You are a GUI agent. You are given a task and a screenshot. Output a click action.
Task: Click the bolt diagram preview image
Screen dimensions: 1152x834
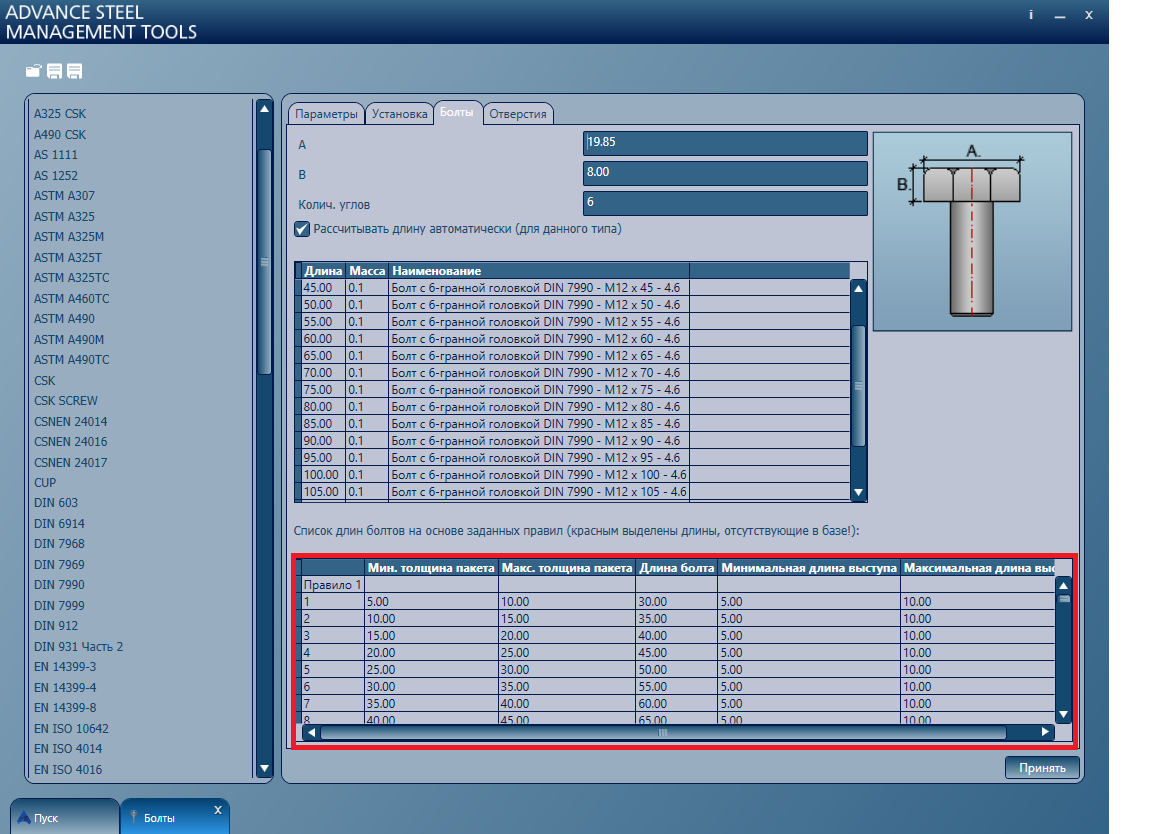click(x=971, y=230)
